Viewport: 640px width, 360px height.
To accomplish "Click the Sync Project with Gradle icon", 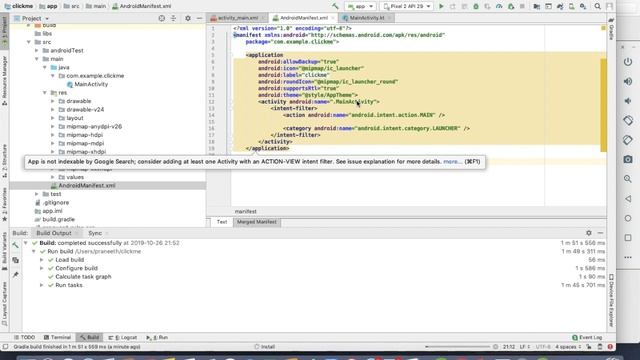I will tap(560, 7).
